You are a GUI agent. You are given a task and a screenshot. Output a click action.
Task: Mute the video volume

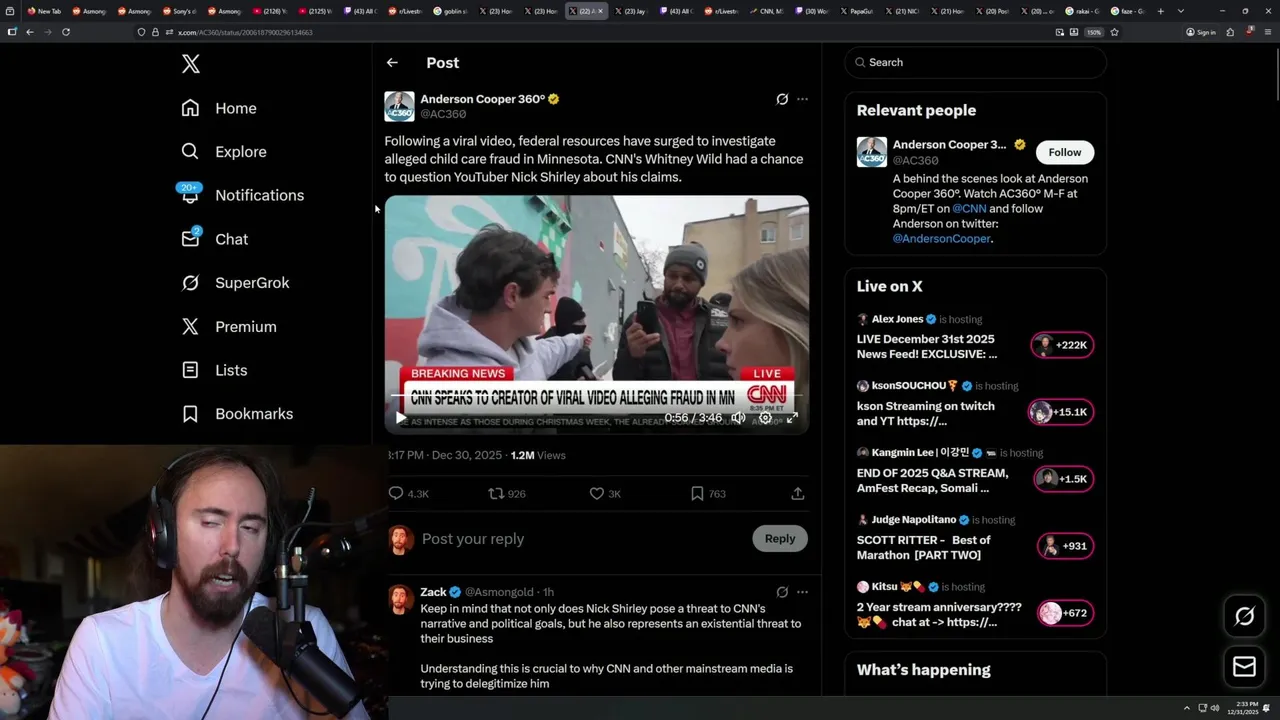(738, 418)
